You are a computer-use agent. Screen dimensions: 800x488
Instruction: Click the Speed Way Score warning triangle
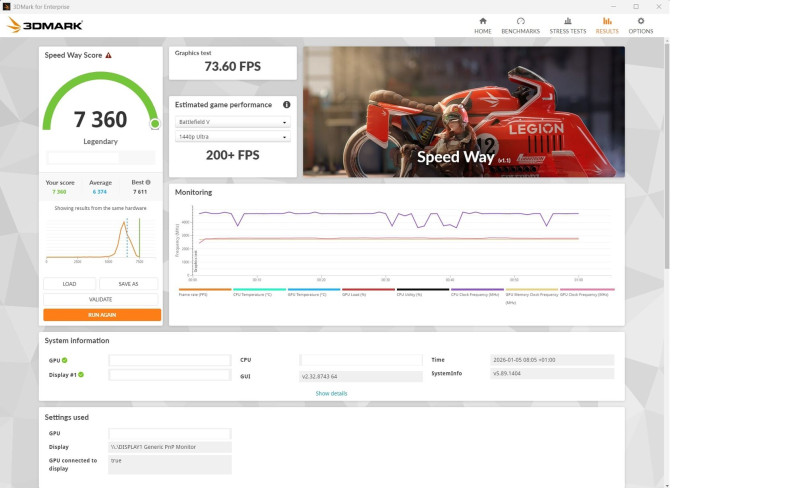coord(108,55)
